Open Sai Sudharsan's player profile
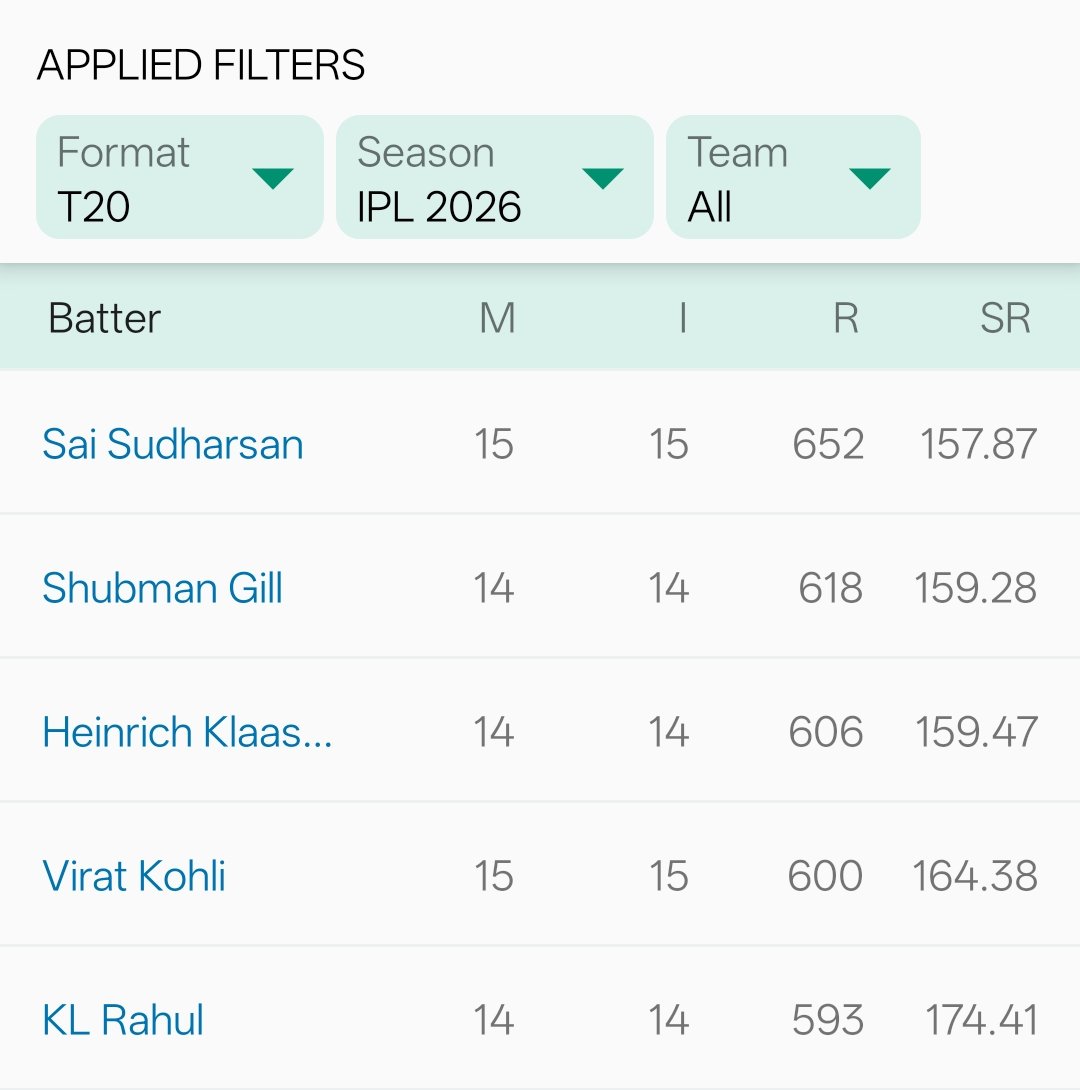Screen dimensions: 1080x1090 [x=172, y=444]
